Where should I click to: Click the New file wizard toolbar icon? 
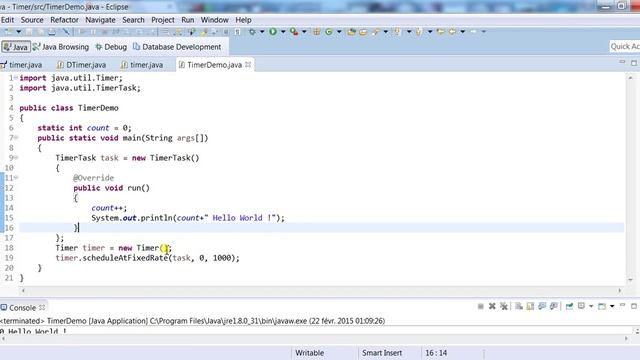tap(8, 31)
